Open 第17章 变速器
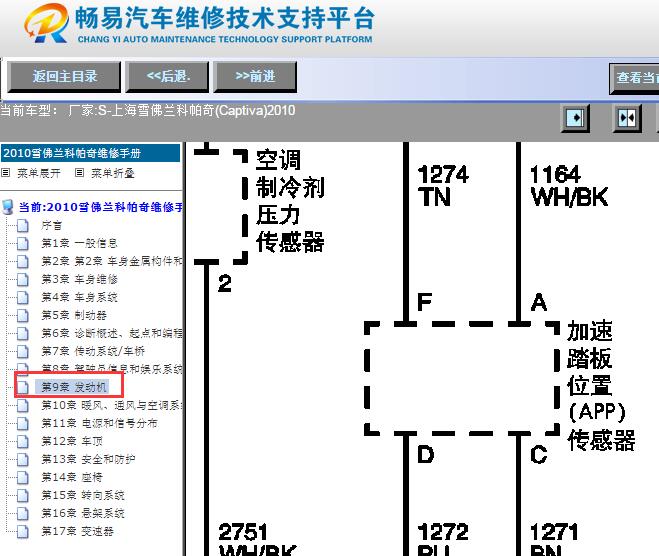The image size is (659, 556). point(77,531)
